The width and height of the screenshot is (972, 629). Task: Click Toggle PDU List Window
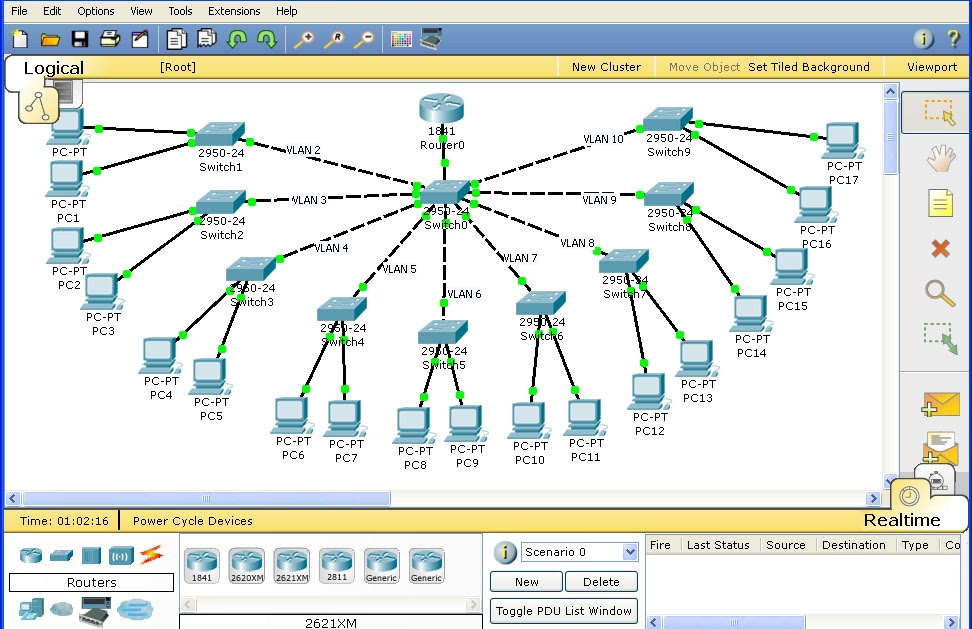point(563,610)
